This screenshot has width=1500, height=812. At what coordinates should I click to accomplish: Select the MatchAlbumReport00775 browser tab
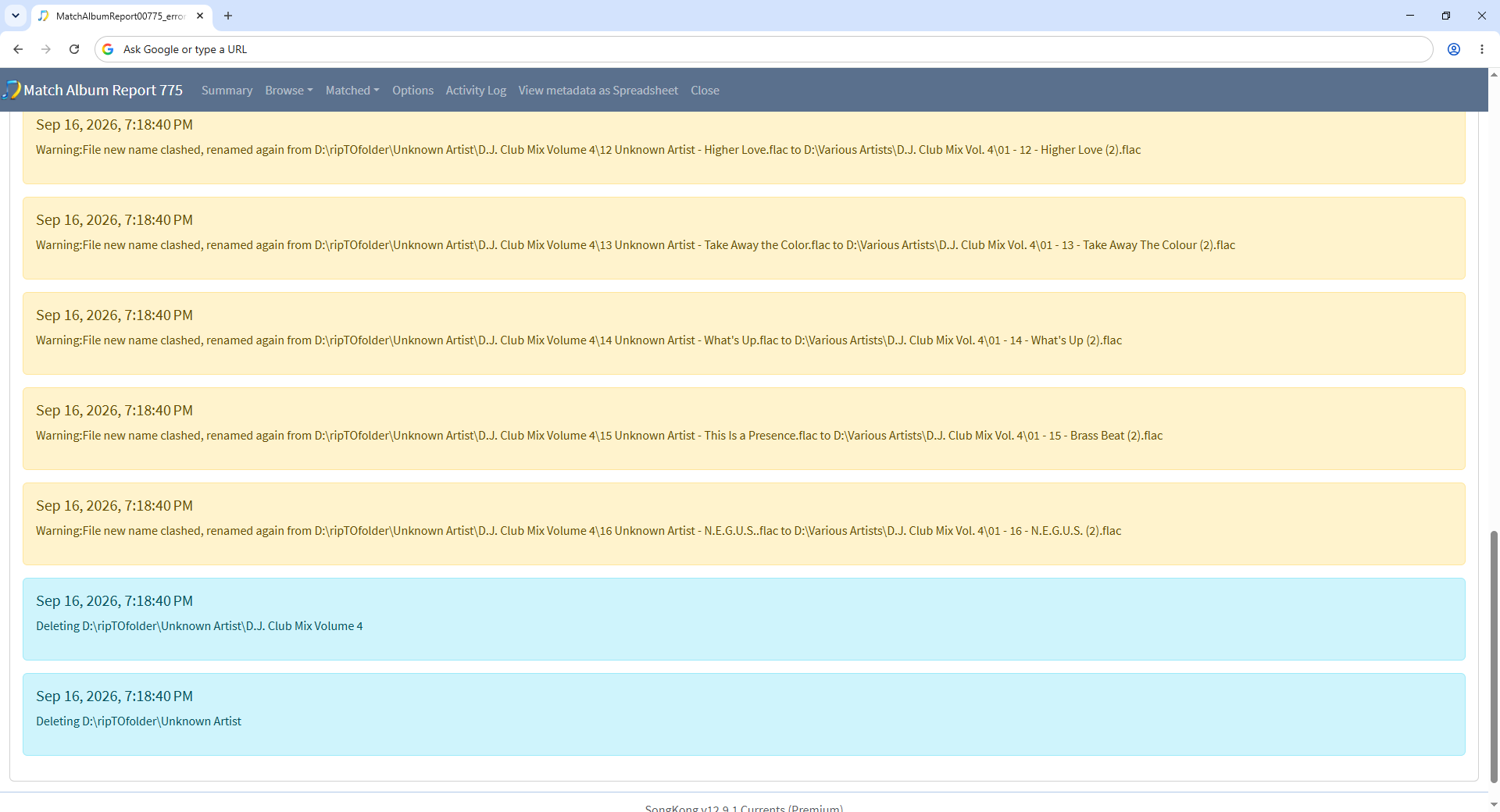tap(121, 16)
